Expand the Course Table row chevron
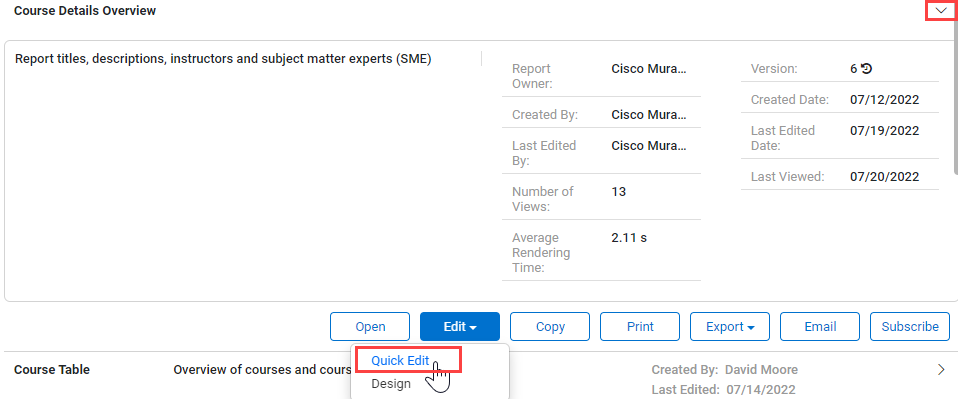This screenshot has width=958, height=399. click(941, 369)
